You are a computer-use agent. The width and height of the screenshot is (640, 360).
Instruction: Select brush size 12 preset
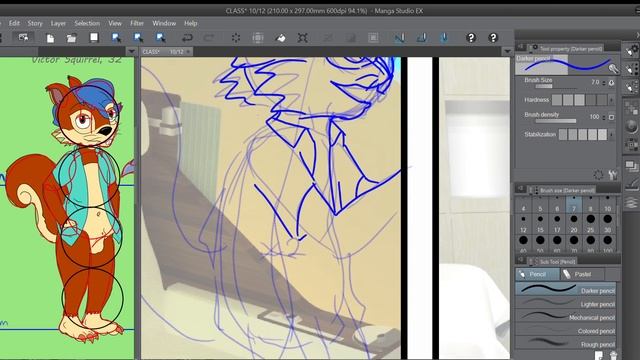coord(523,223)
